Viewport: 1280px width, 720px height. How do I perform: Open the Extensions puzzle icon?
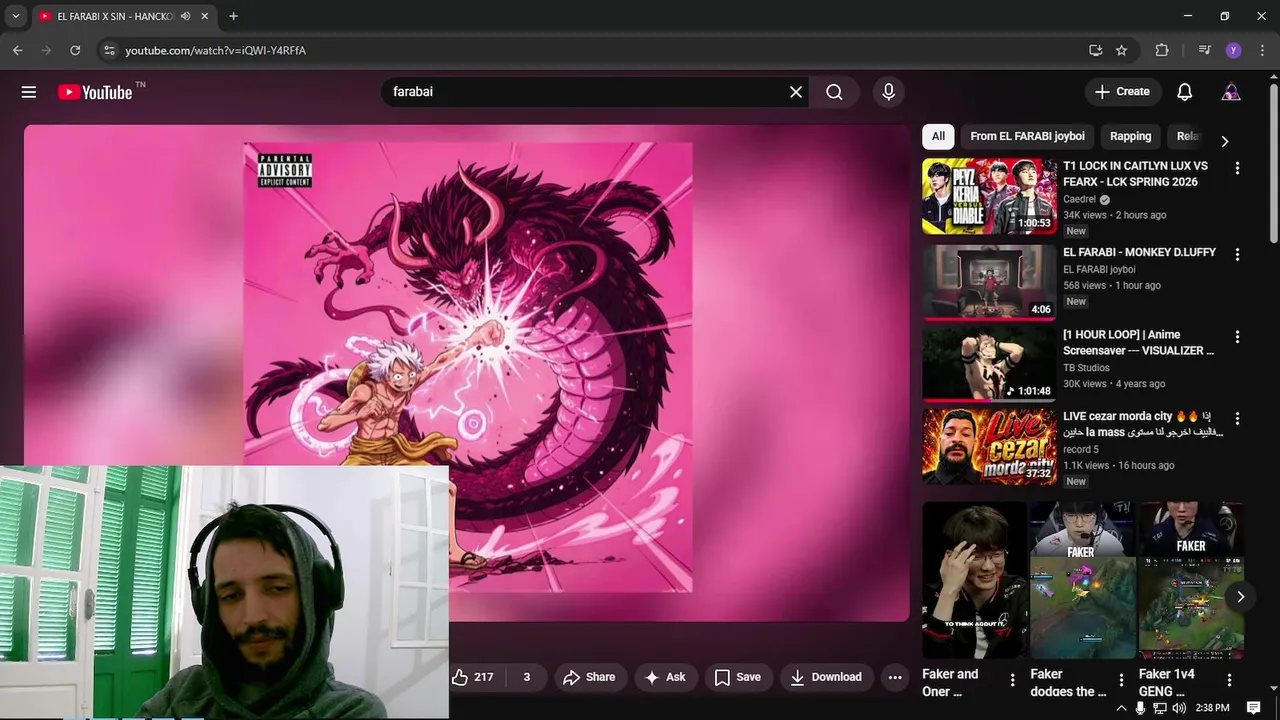tap(1161, 50)
